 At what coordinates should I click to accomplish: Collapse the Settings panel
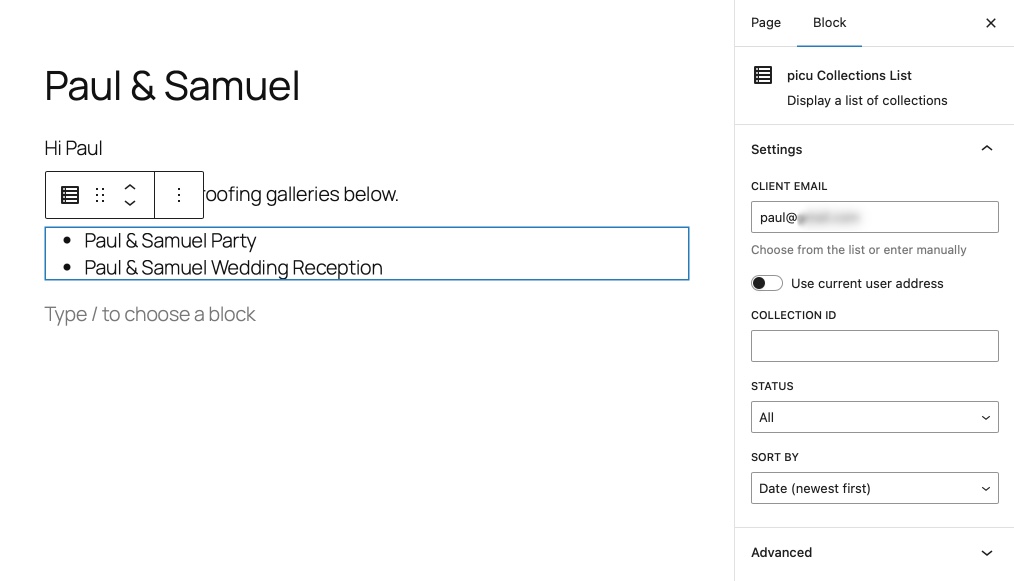click(x=986, y=149)
